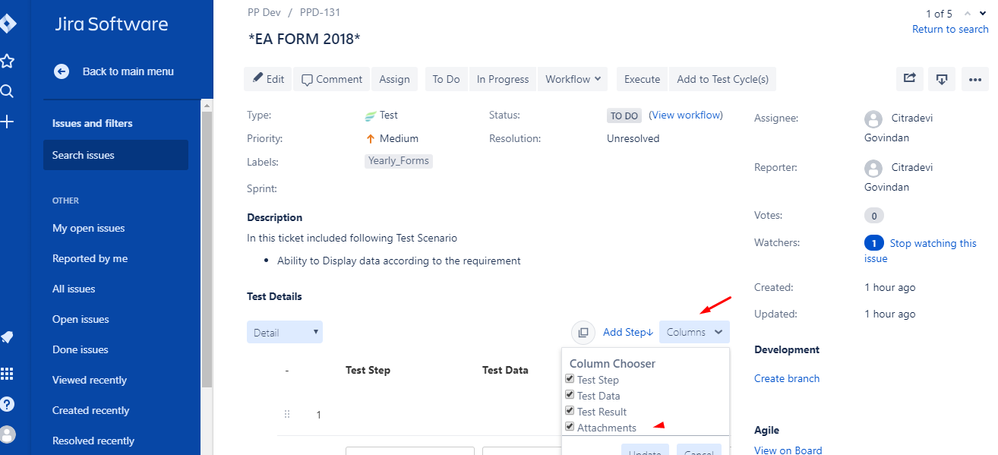Viewport: 998px width, 455px height.
Task: Click the To Do status button
Action: tap(446, 79)
